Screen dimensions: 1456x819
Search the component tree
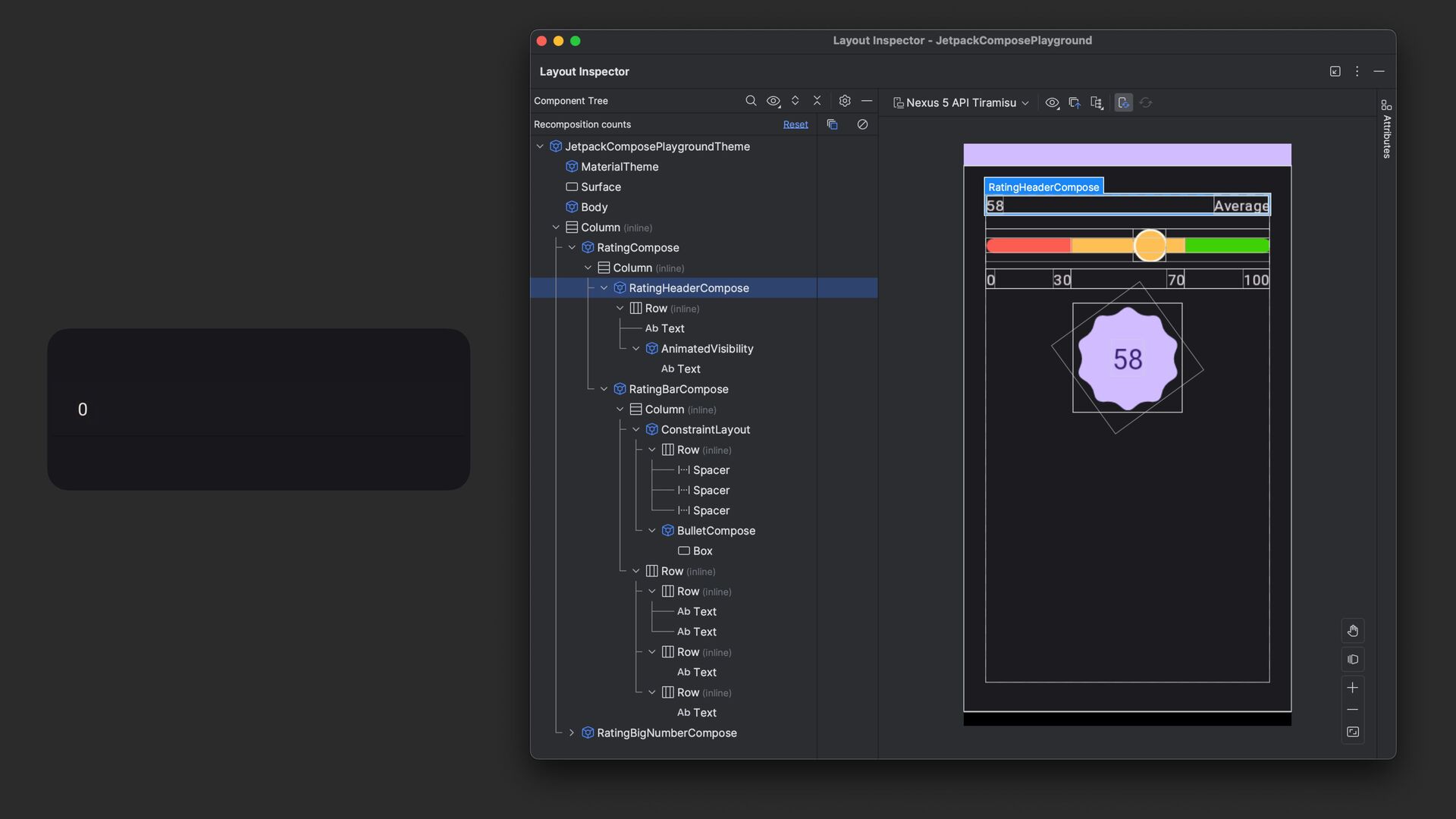pos(751,101)
